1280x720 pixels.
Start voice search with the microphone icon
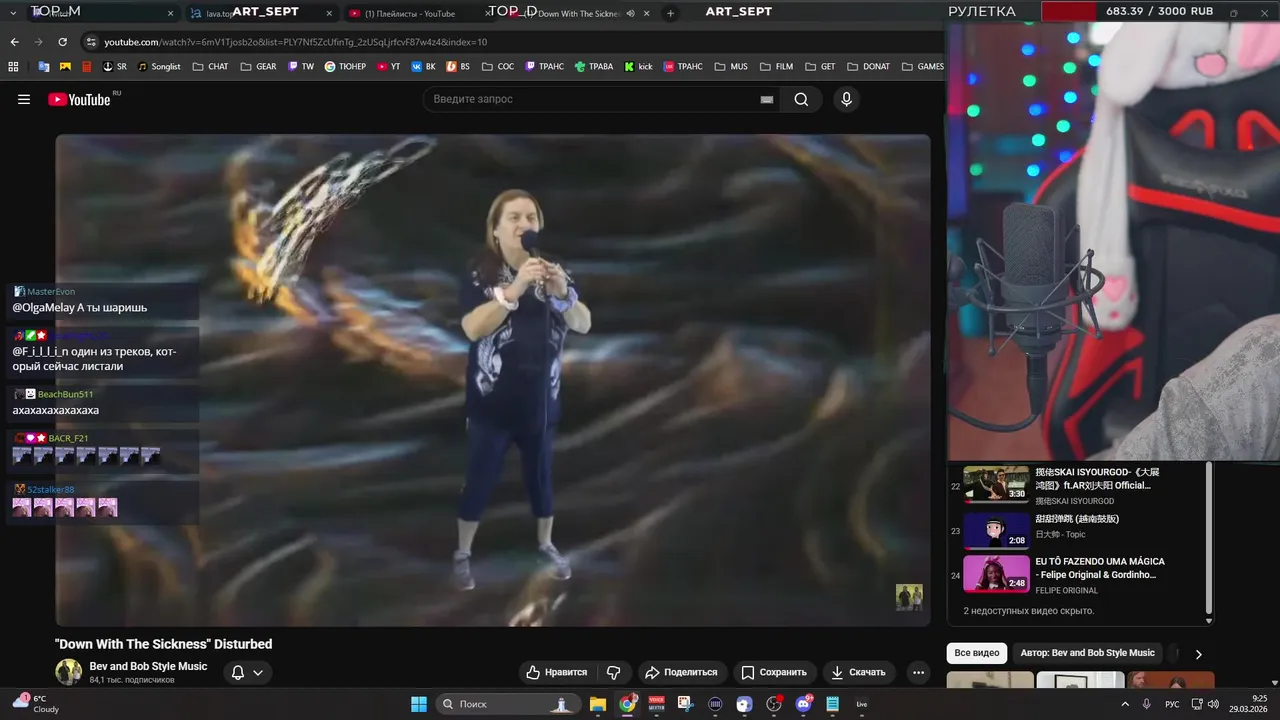point(846,99)
